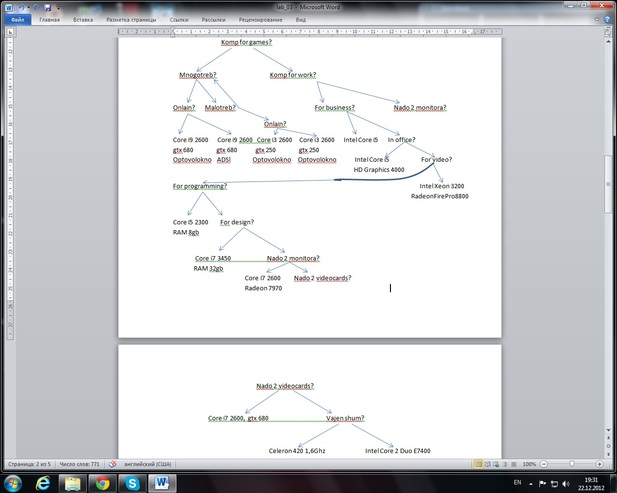Click the tab stop selector at ruler corner
This screenshot has height=493, width=617.
(x=10, y=32)
